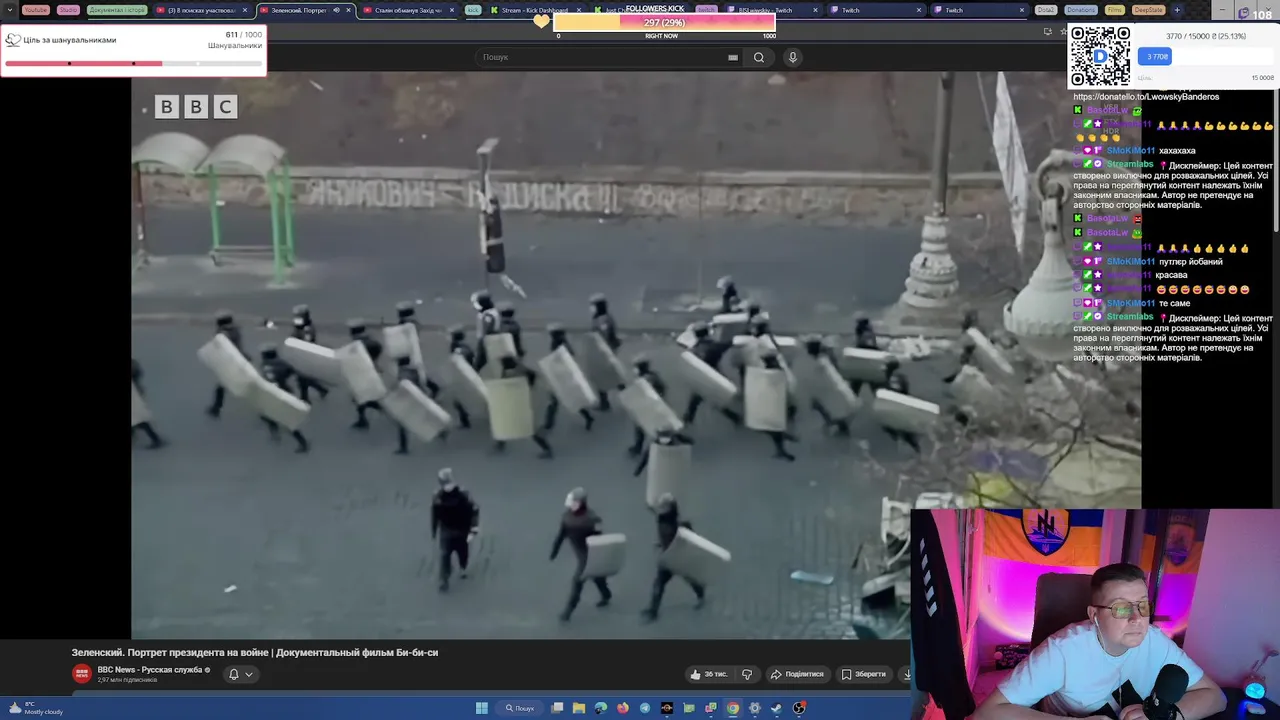Screen dimensions: 1280x720
Task: Activate voice search microphone icon
Action: tap(793, 57)
